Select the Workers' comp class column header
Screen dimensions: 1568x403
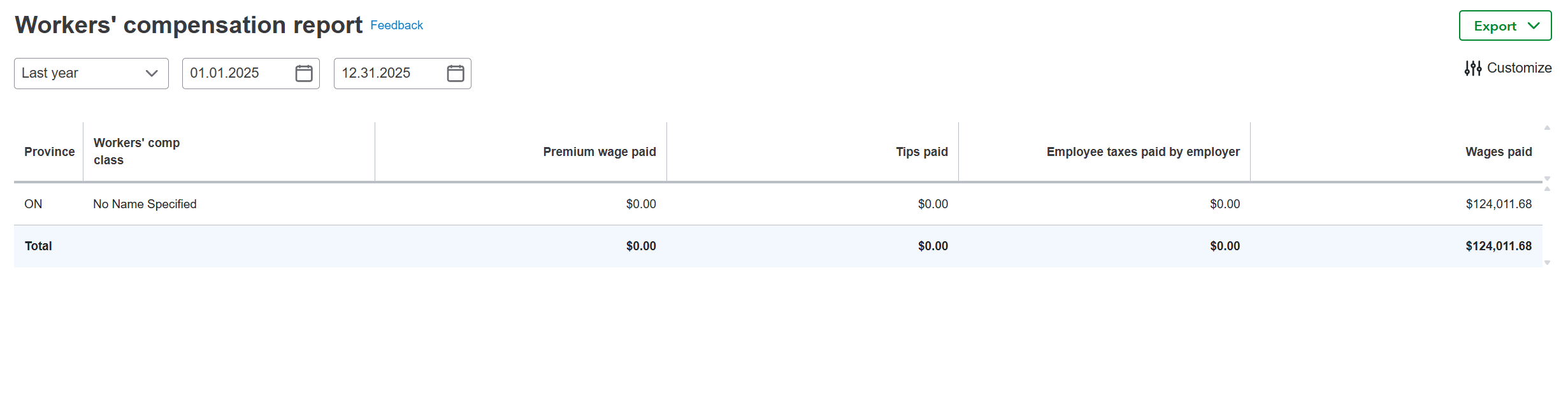pos(136,152)
